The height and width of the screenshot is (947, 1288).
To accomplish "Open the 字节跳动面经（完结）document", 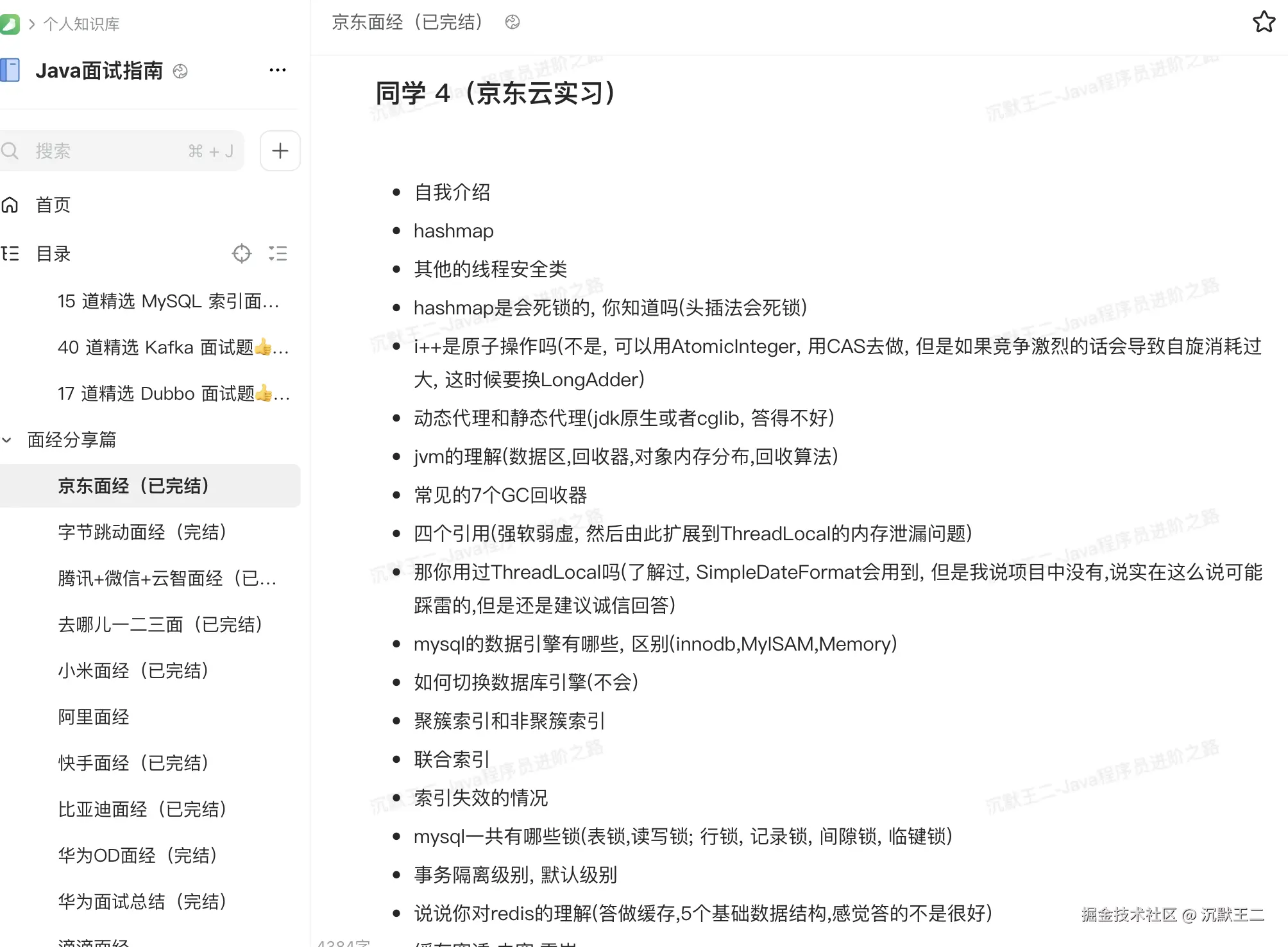I will point(142,532).
